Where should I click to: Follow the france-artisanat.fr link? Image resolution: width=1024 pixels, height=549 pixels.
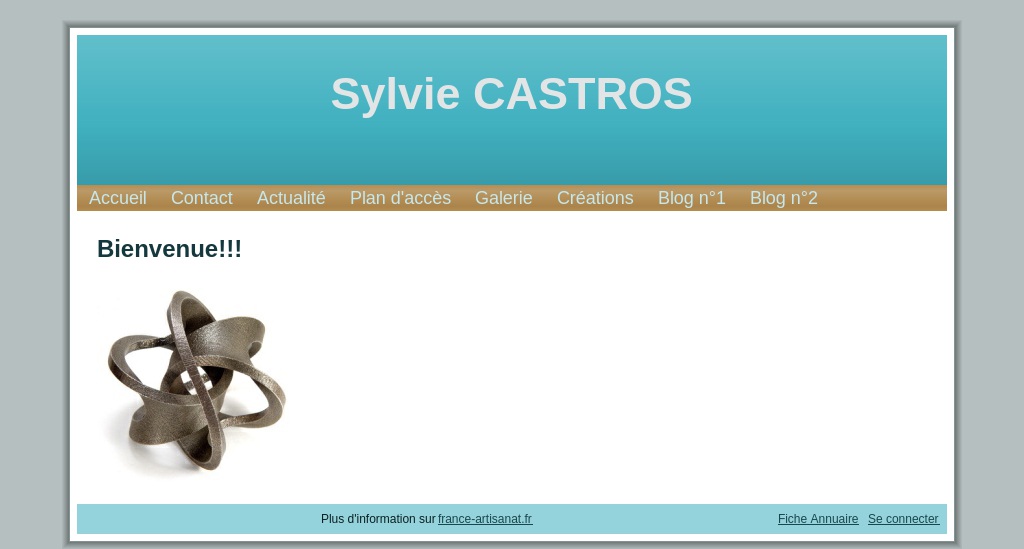click(x=485, y=519)
